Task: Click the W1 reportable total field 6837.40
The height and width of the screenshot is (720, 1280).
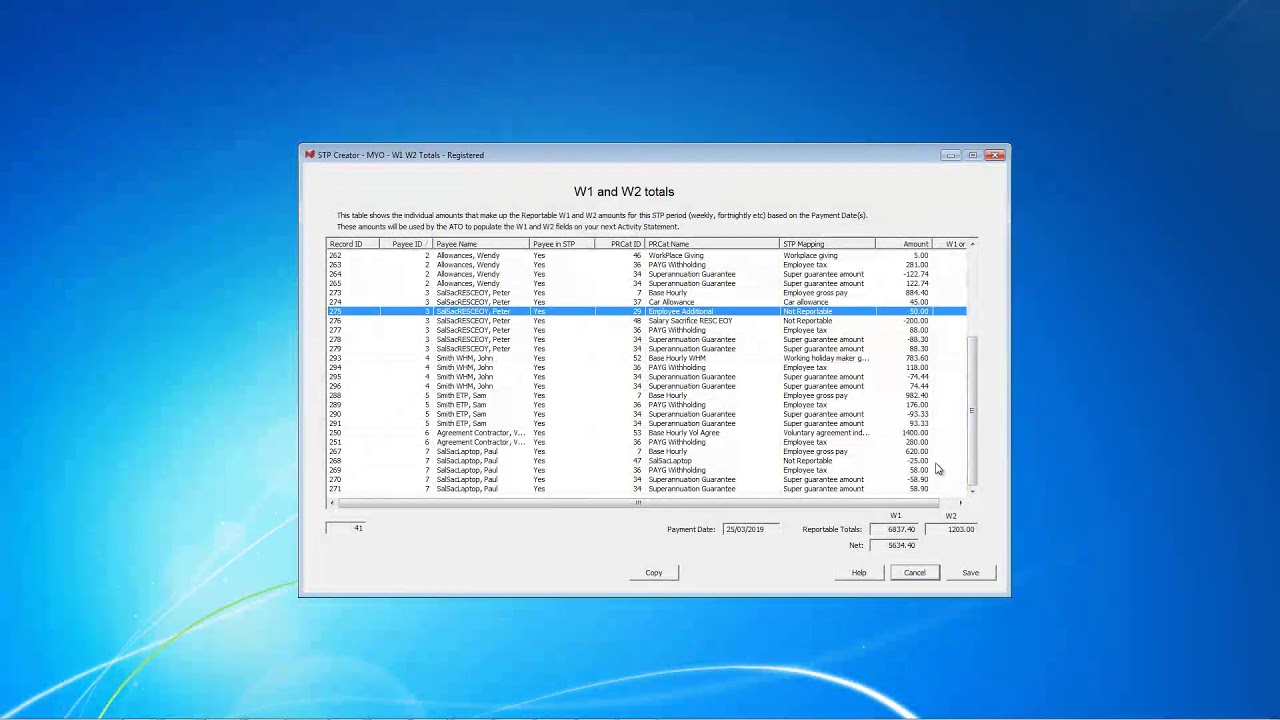Action: tap(896, 529)
